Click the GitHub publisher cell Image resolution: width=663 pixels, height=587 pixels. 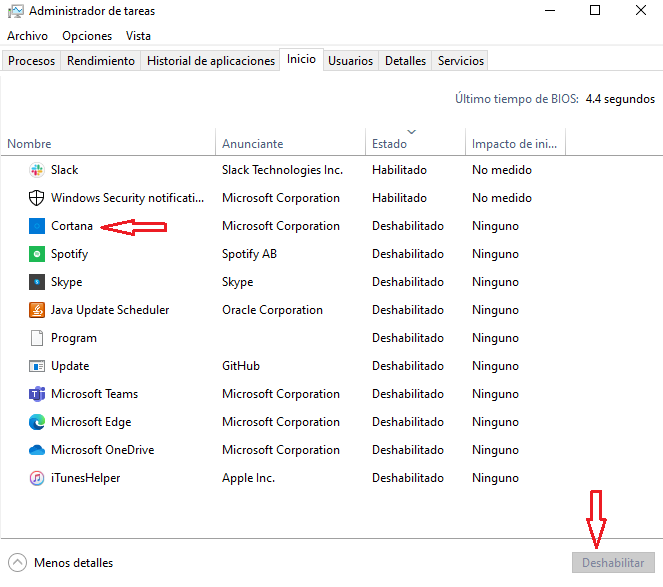click(x=241, y=366)
